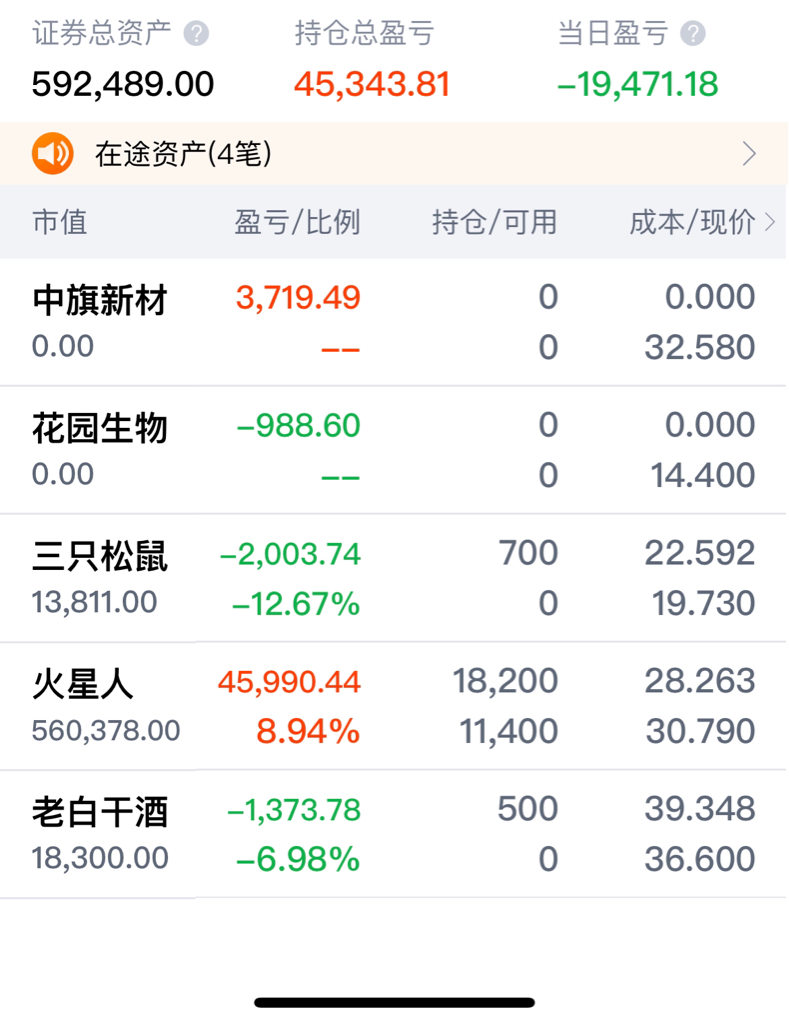This screenshot has height=1024, width=789.
Task: Open 在途资产 details with right chevron
Action: pos(749,154)
